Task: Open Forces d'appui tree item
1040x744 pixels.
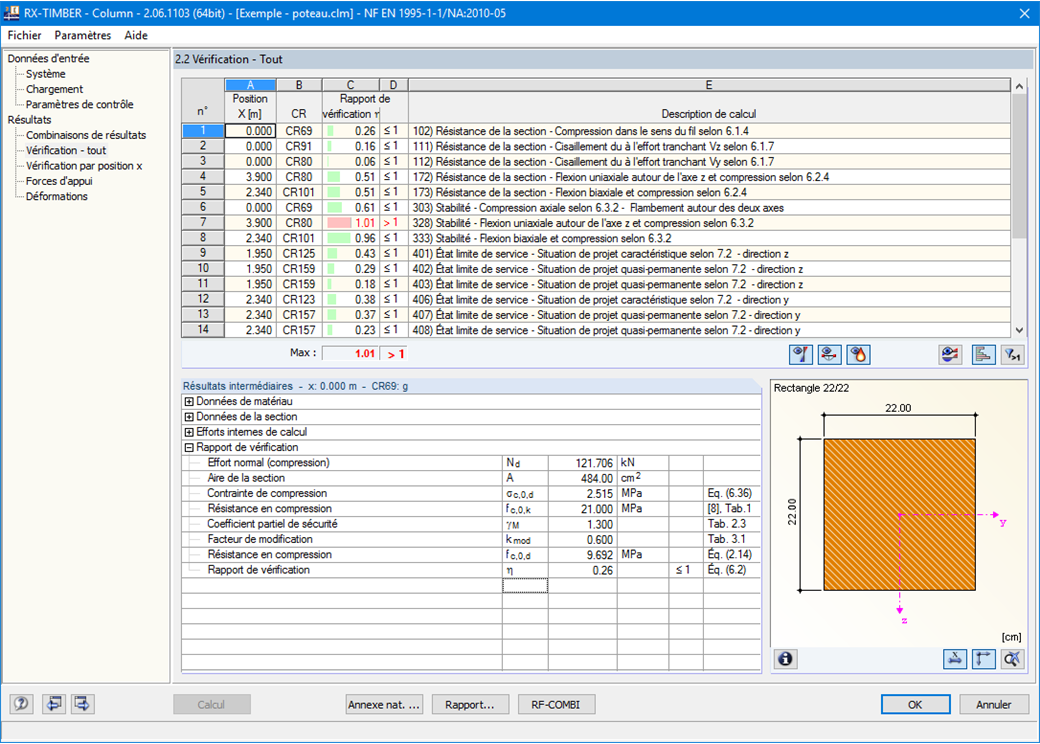Action: point(59,180)
